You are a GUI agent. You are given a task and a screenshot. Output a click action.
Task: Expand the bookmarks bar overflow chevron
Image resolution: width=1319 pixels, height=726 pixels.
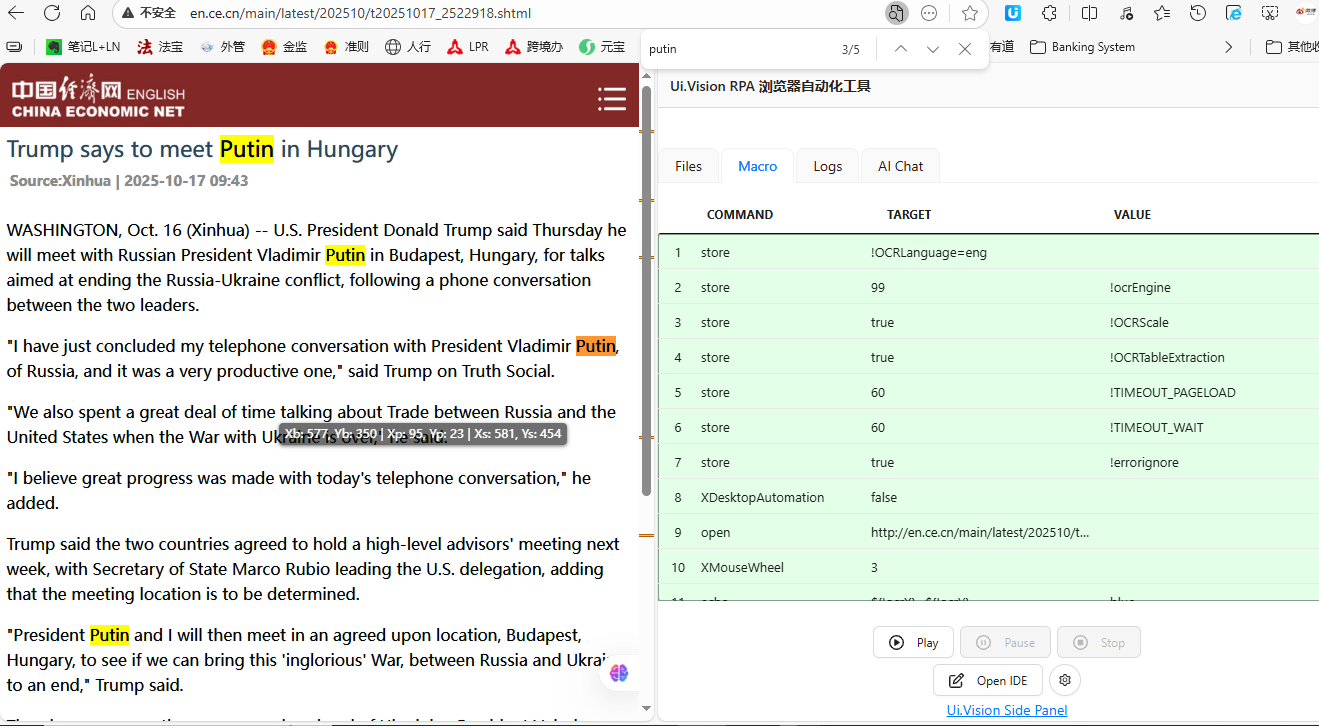point(1229,47)
